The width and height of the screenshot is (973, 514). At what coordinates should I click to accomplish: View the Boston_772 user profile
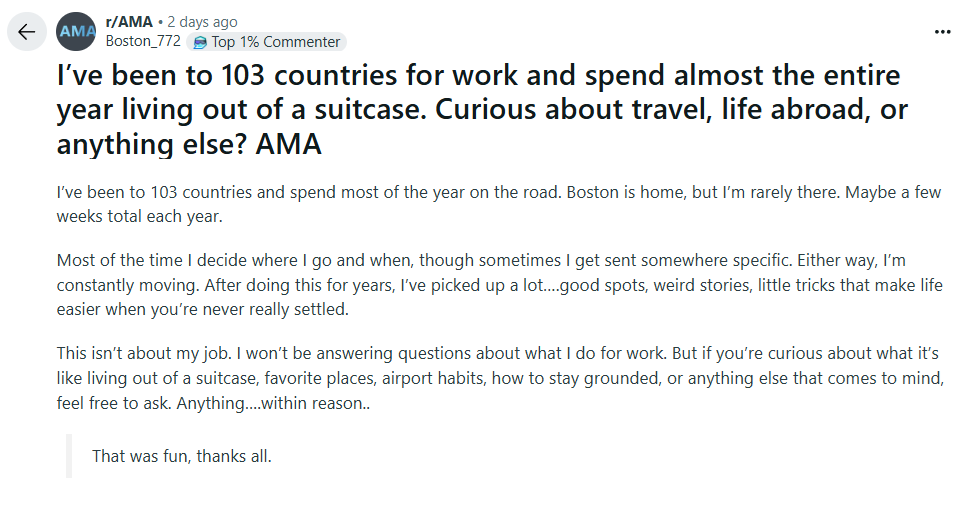pyautogui.click(x=143, y=41)
